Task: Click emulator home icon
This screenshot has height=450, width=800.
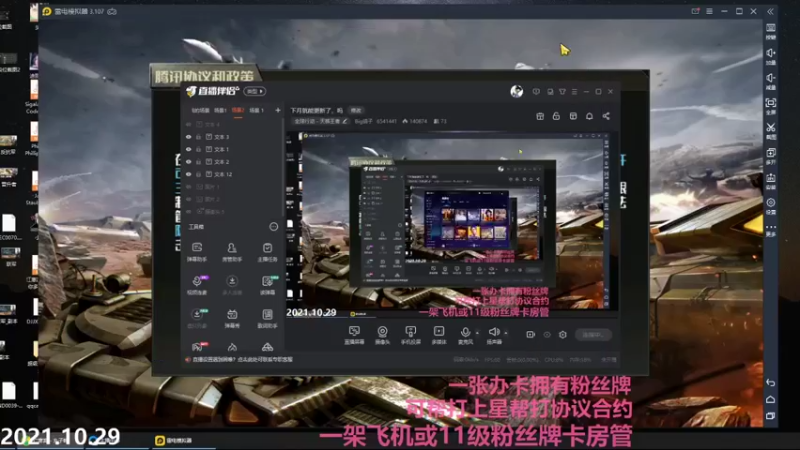Action: 771,399
